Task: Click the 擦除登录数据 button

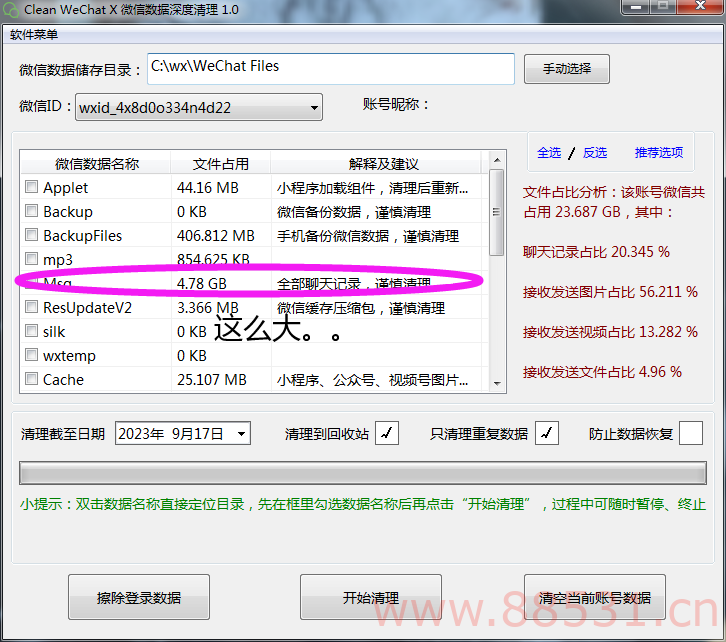Action: (139, 598)
